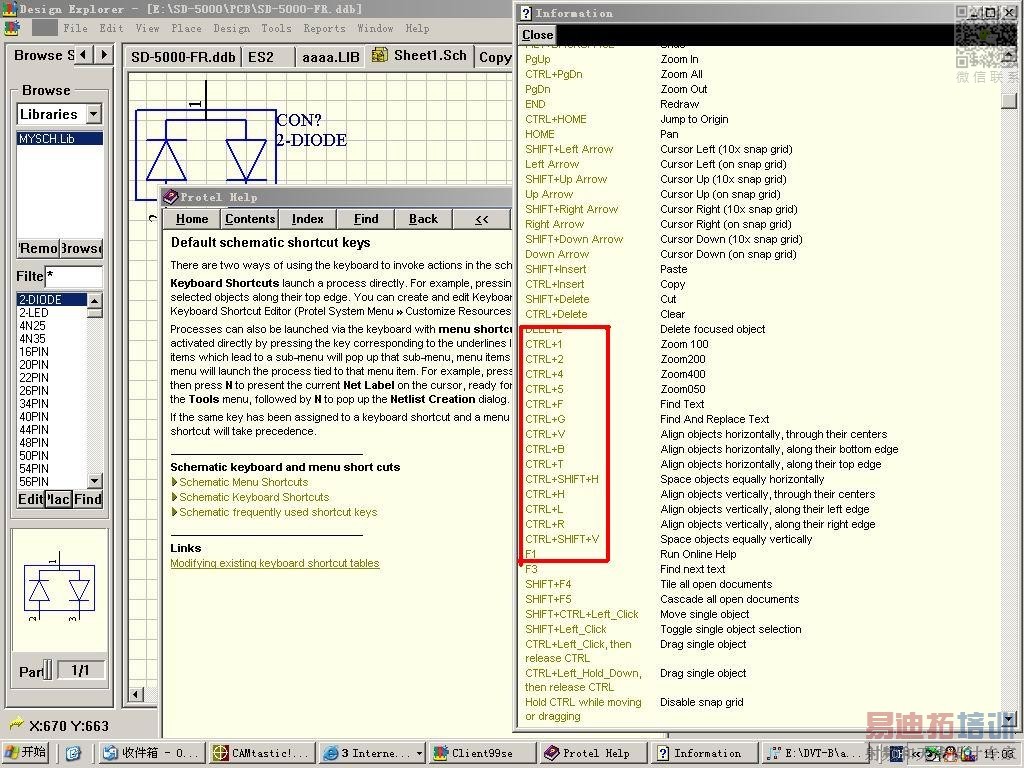Viewport: 1024px width, 768px height.
Task: Click the panel tab left scroll arrow
Action: [84, 55]
